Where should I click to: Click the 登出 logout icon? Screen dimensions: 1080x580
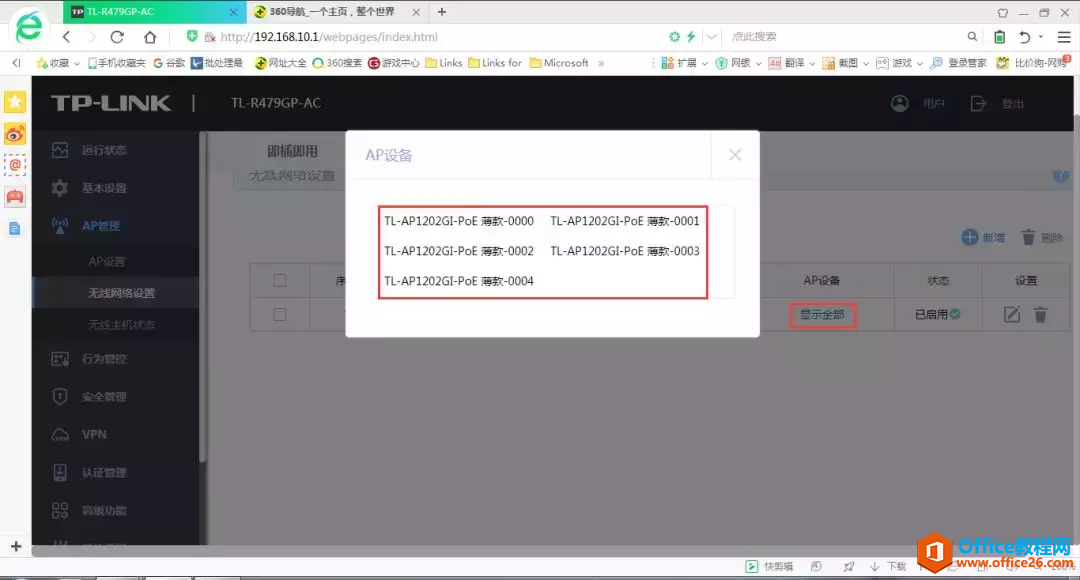coord(978,103)
